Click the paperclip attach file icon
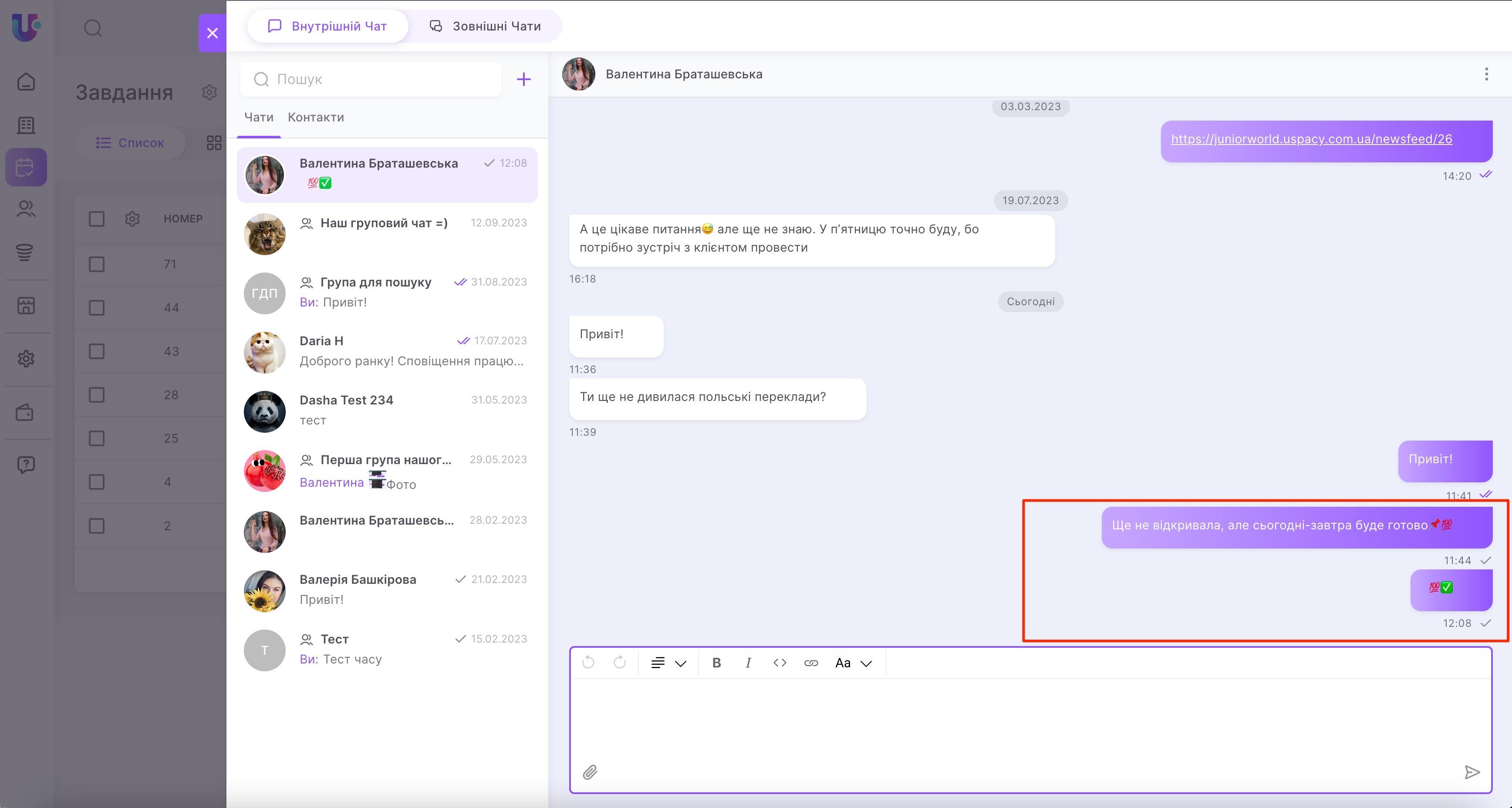The height and width of the screenshot is (808, 1512). [x=590, y=772]
